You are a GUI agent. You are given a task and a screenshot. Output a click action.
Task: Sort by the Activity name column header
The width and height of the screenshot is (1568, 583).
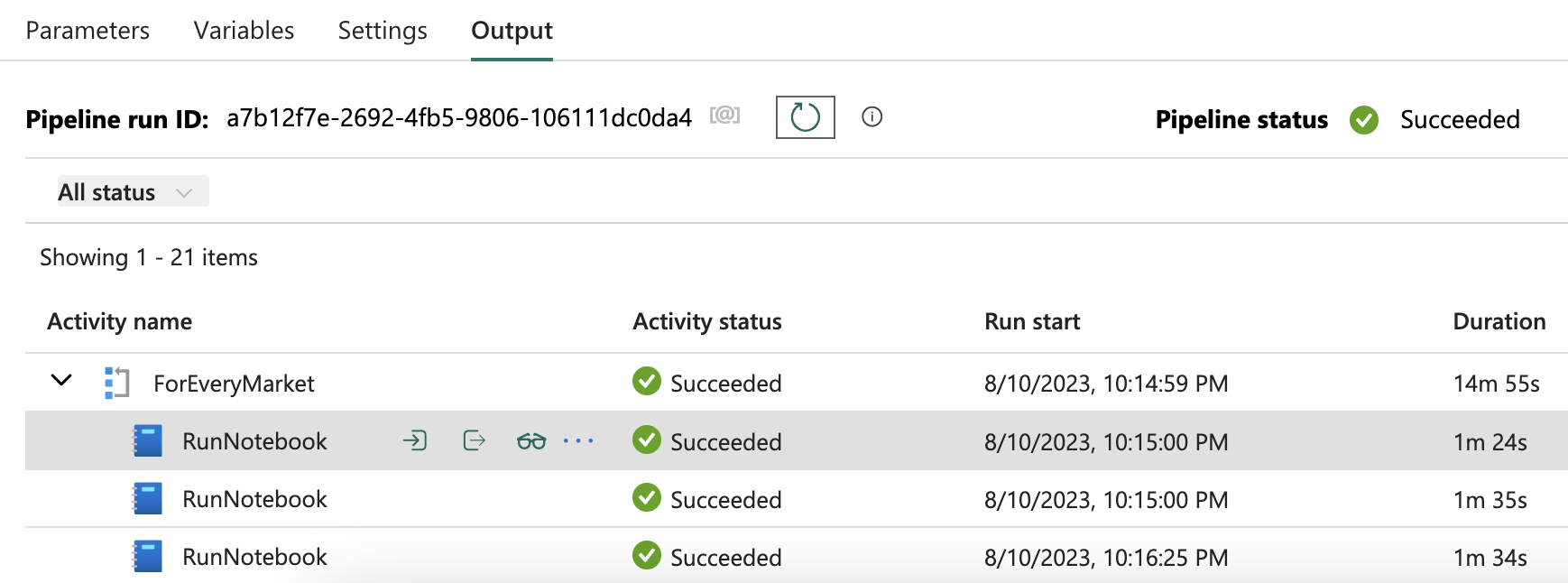120,321
